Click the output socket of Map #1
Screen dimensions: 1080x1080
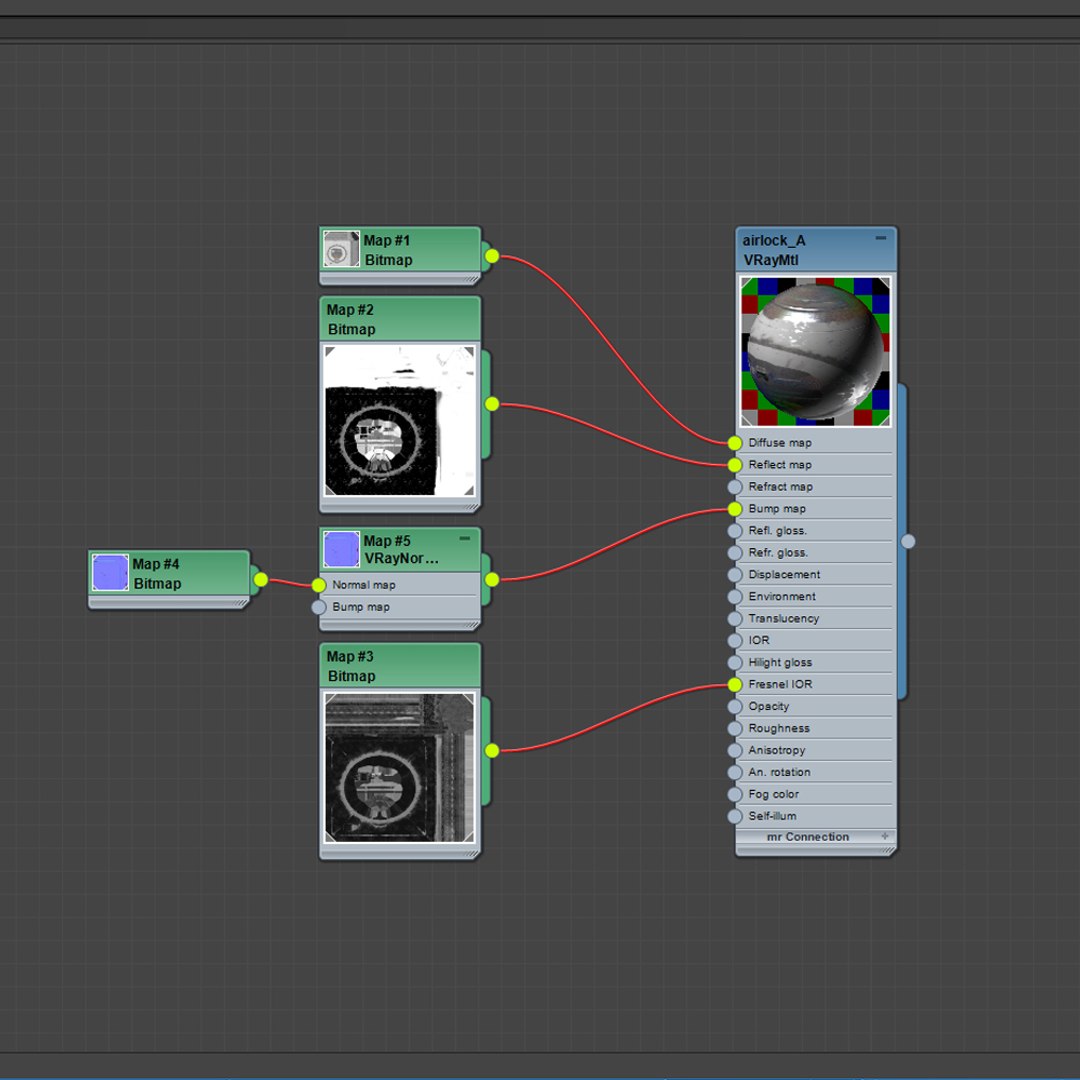[492, 256]
